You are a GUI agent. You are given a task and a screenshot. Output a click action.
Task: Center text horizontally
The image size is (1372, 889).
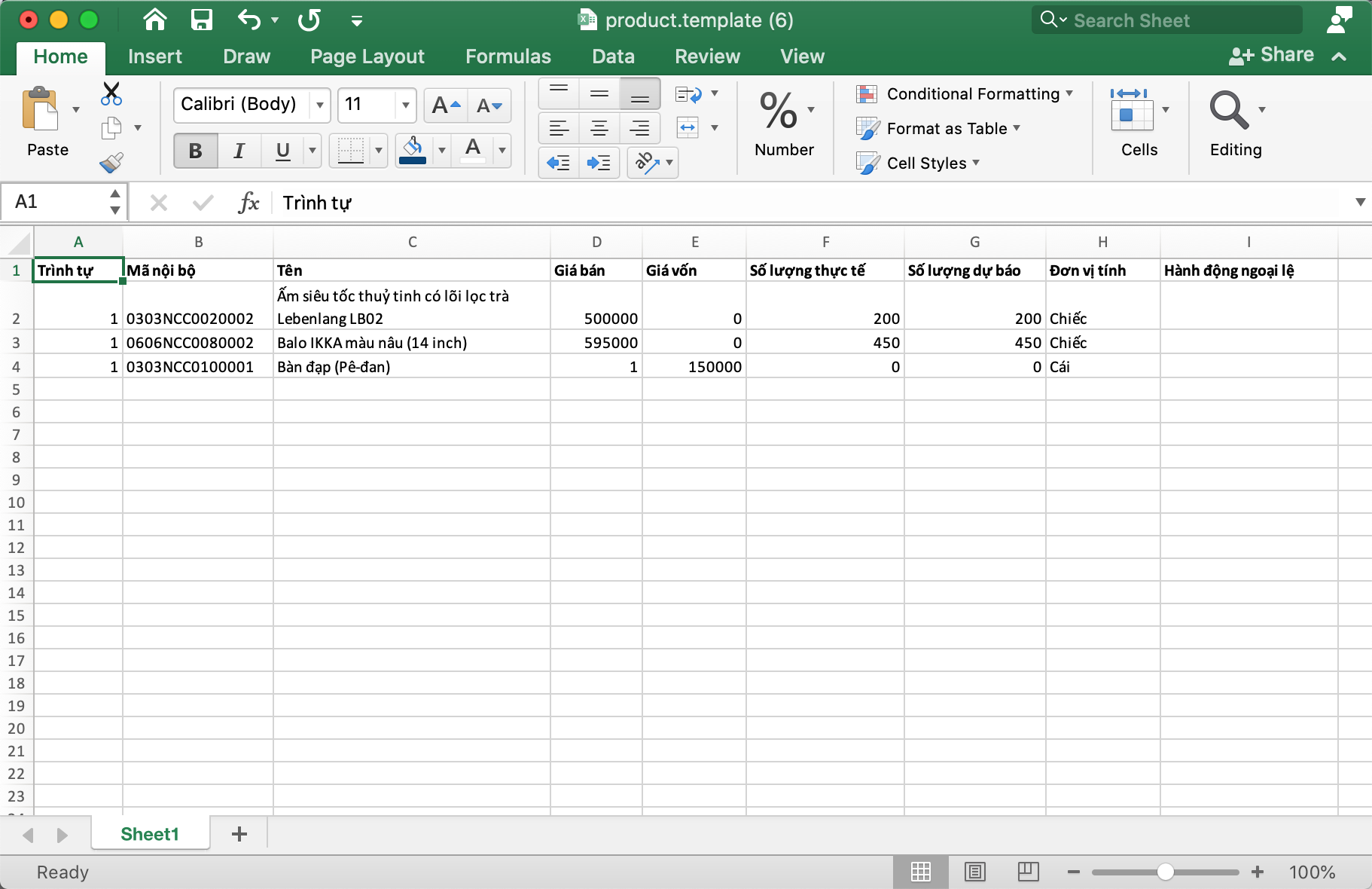(x=599, y=128)
